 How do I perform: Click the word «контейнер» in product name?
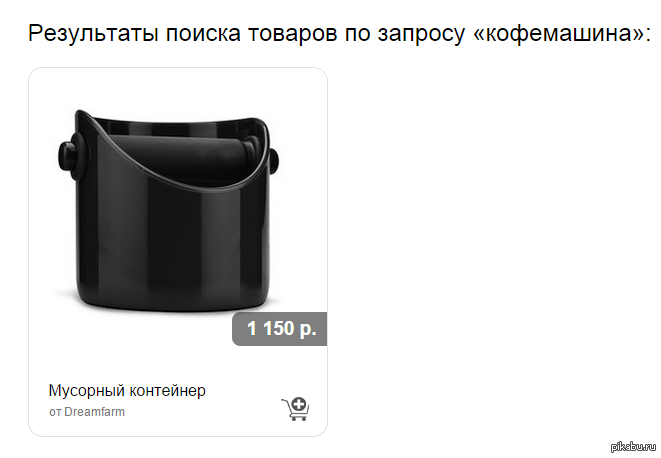[x=167, y=391]
